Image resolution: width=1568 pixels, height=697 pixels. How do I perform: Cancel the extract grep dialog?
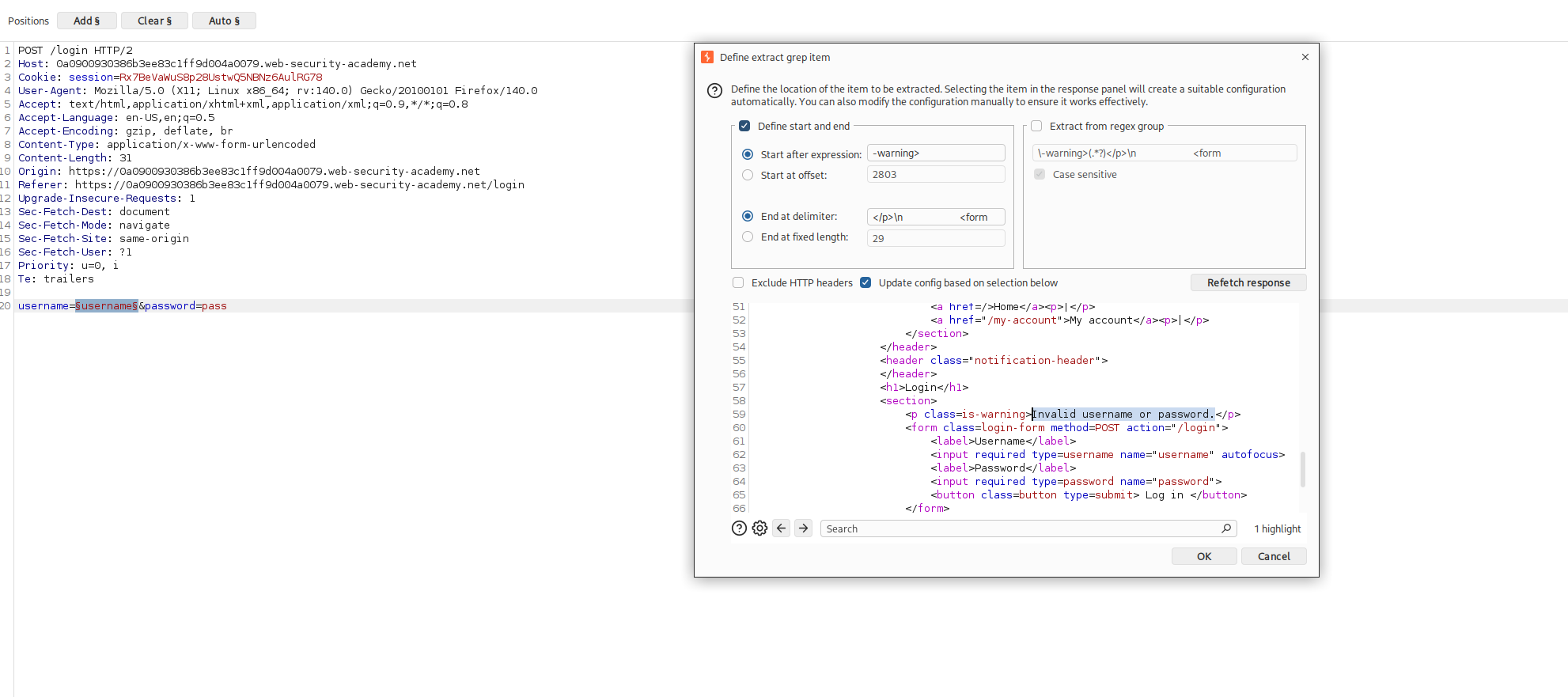pyautogui.click(x=1274, y=556)
